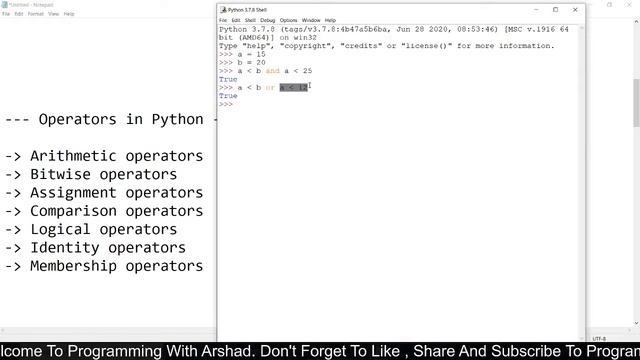Screen dimensions: 640x360
Task: Click 'Arithmetic operators' line in Notepad
Action: 116,156
